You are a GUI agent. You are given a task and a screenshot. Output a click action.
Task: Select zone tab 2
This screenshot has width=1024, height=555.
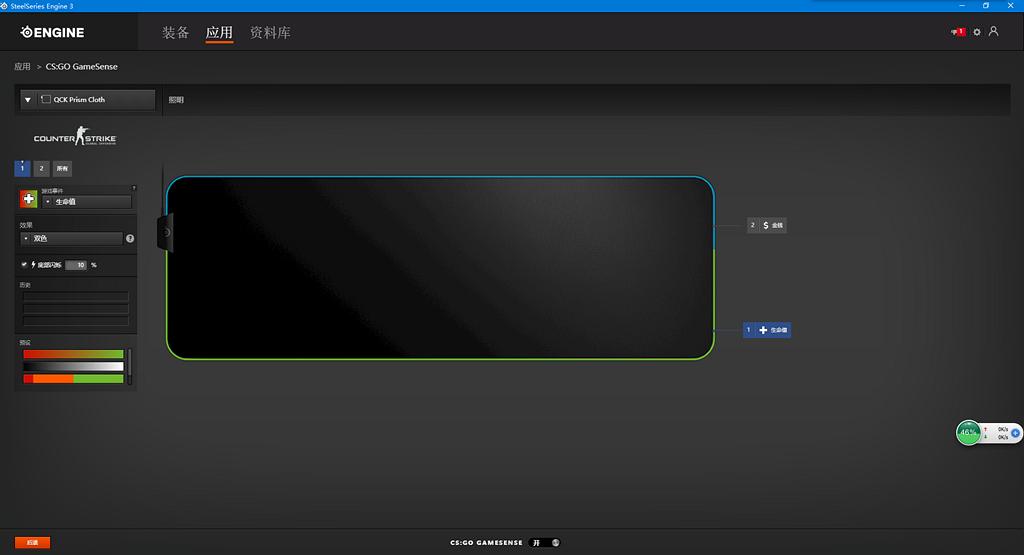point(41,168)
